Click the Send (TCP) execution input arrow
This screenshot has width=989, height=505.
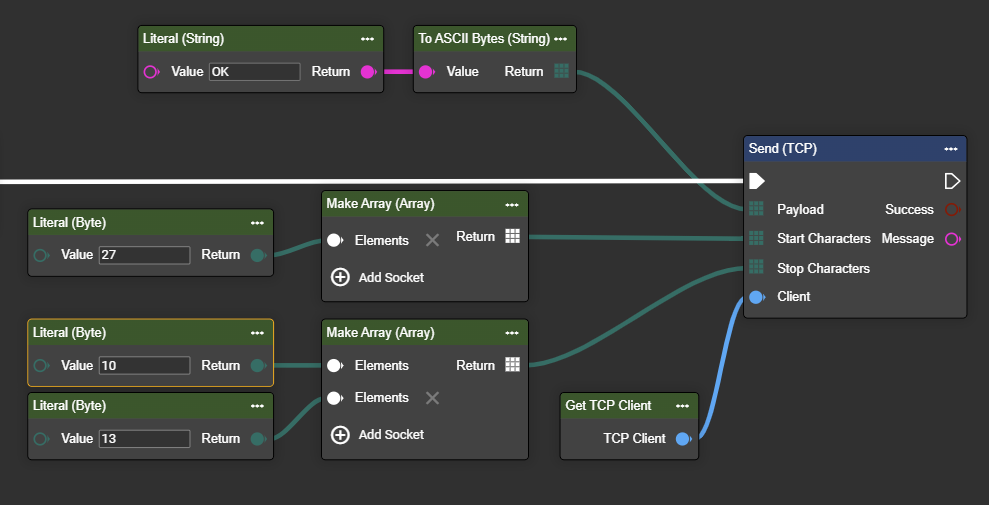click(757, 181)
